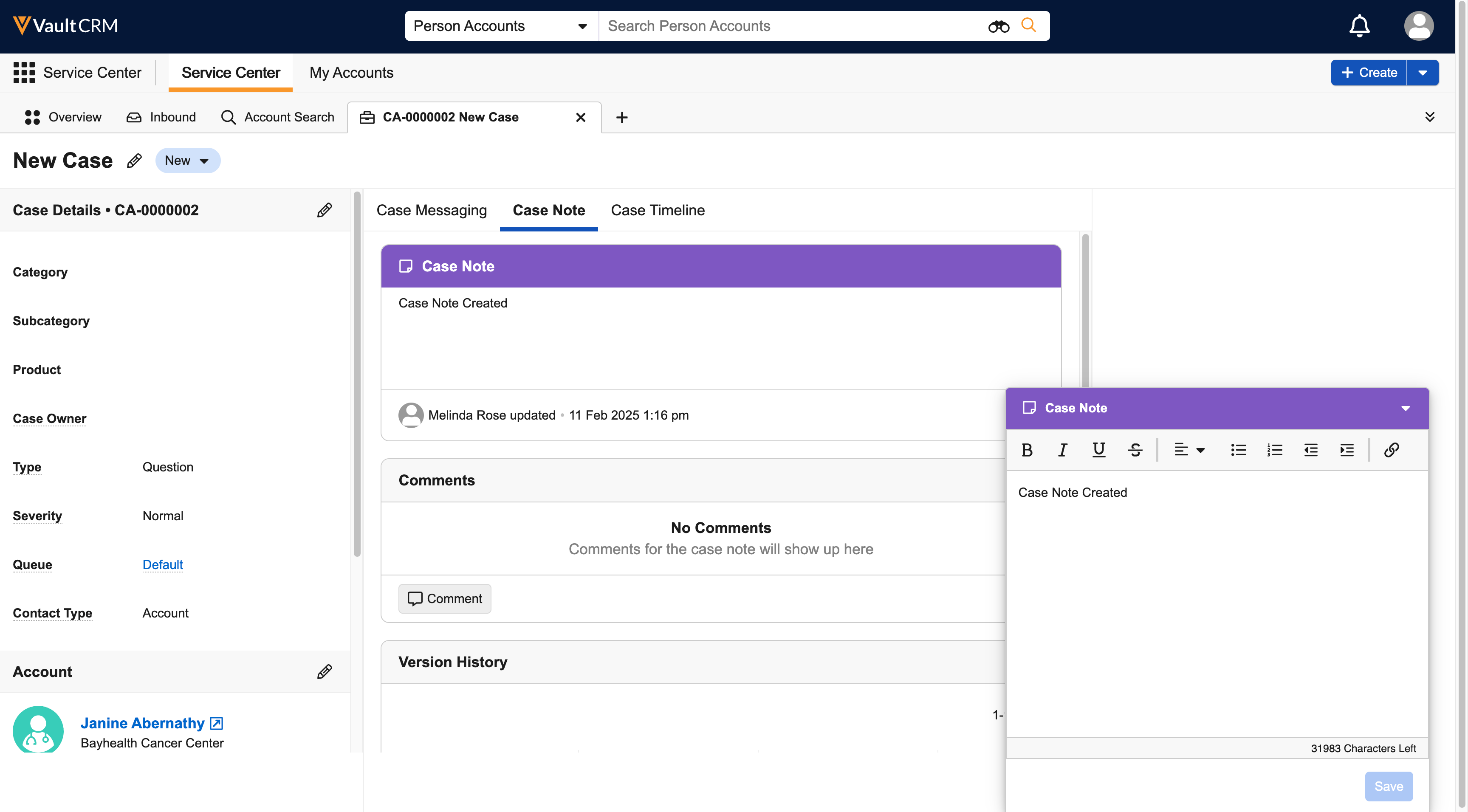
Task: Open the New status dropdown
Action: 187,161
